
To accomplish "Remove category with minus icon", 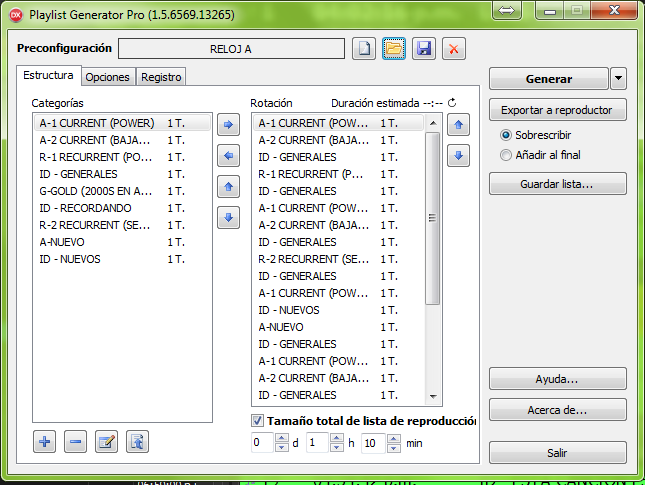I will (75, 442).
